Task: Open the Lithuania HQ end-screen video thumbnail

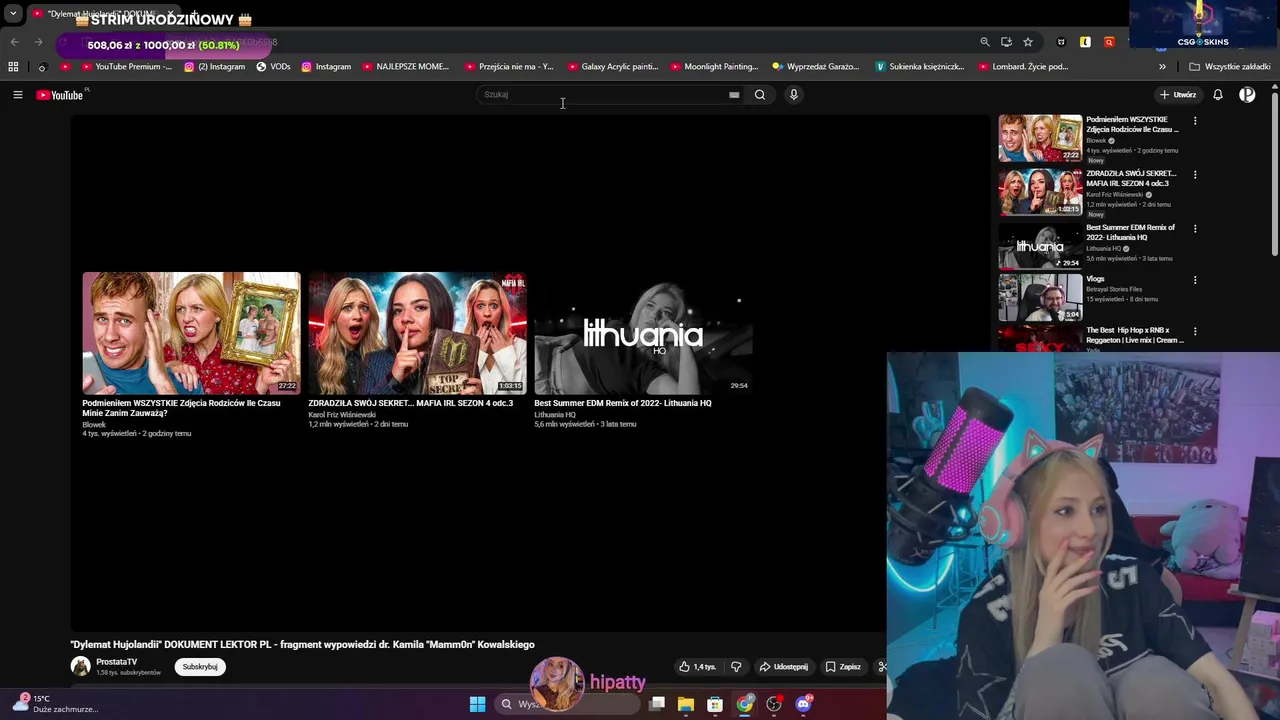Action: click(643, 333)
